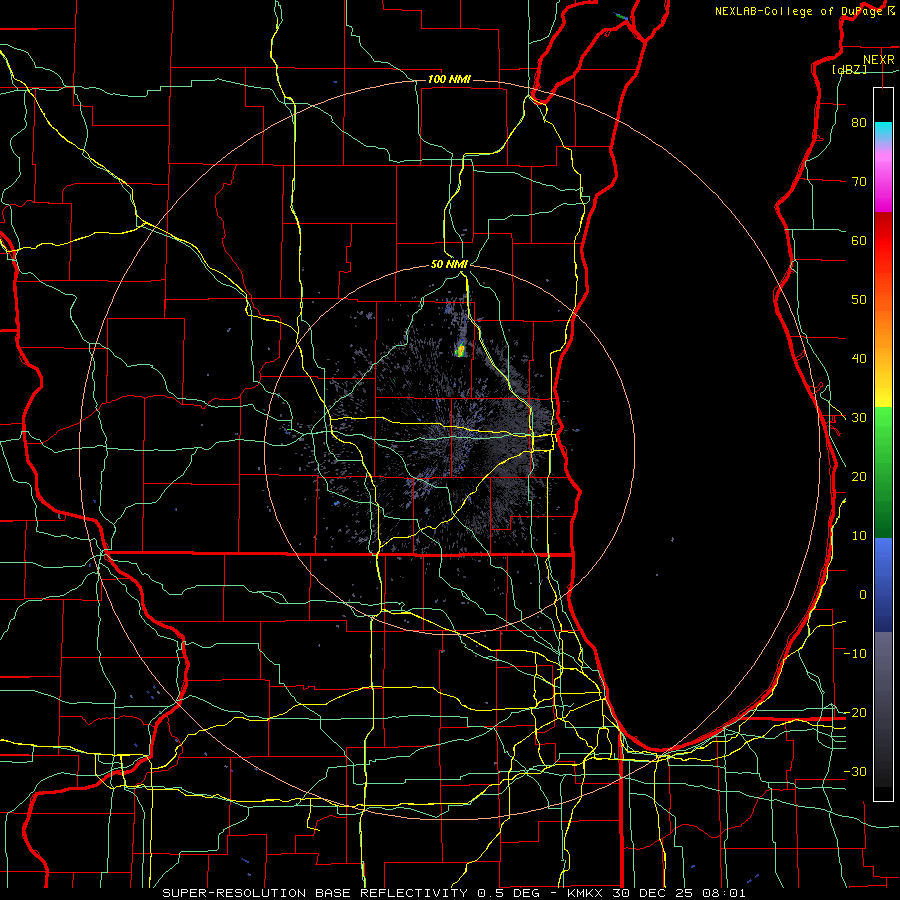Click the 50 value on the dBZ scale
The image size is (900, 900).
tap(859, 300)
